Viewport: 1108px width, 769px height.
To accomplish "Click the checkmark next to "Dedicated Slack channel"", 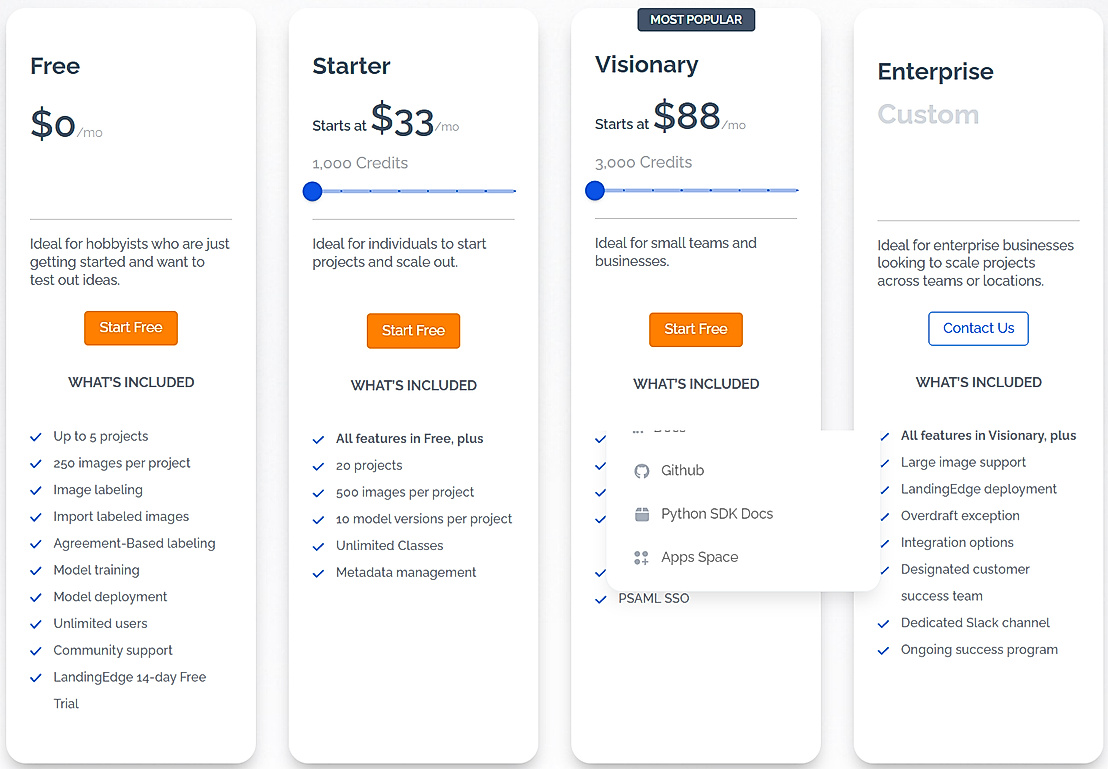I will click(x=883, y=623).
